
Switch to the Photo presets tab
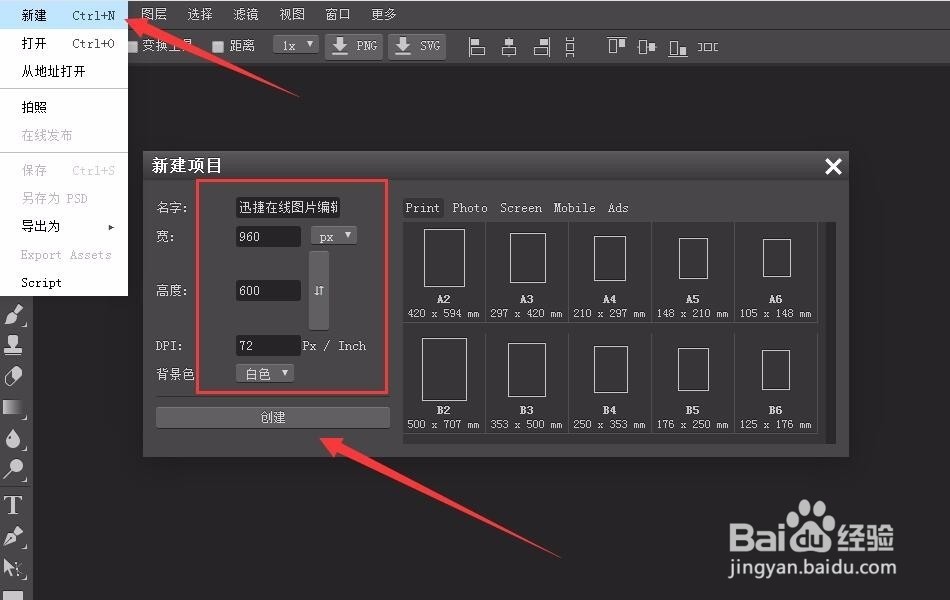click(x=470, y=208)
